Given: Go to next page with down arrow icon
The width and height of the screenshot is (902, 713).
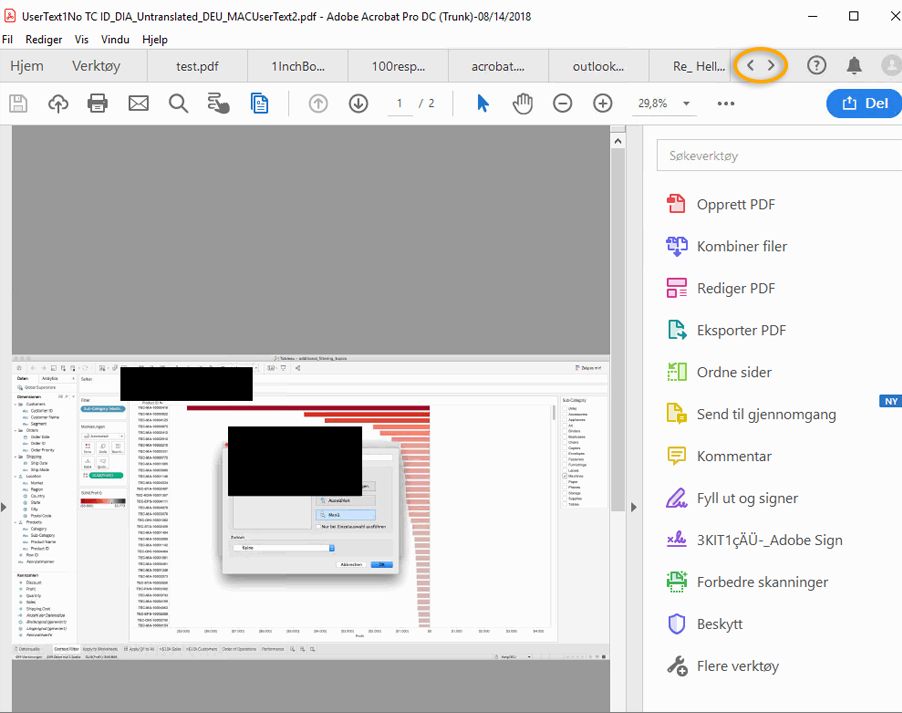Looking at the screenshot, I should click(358, 103).
